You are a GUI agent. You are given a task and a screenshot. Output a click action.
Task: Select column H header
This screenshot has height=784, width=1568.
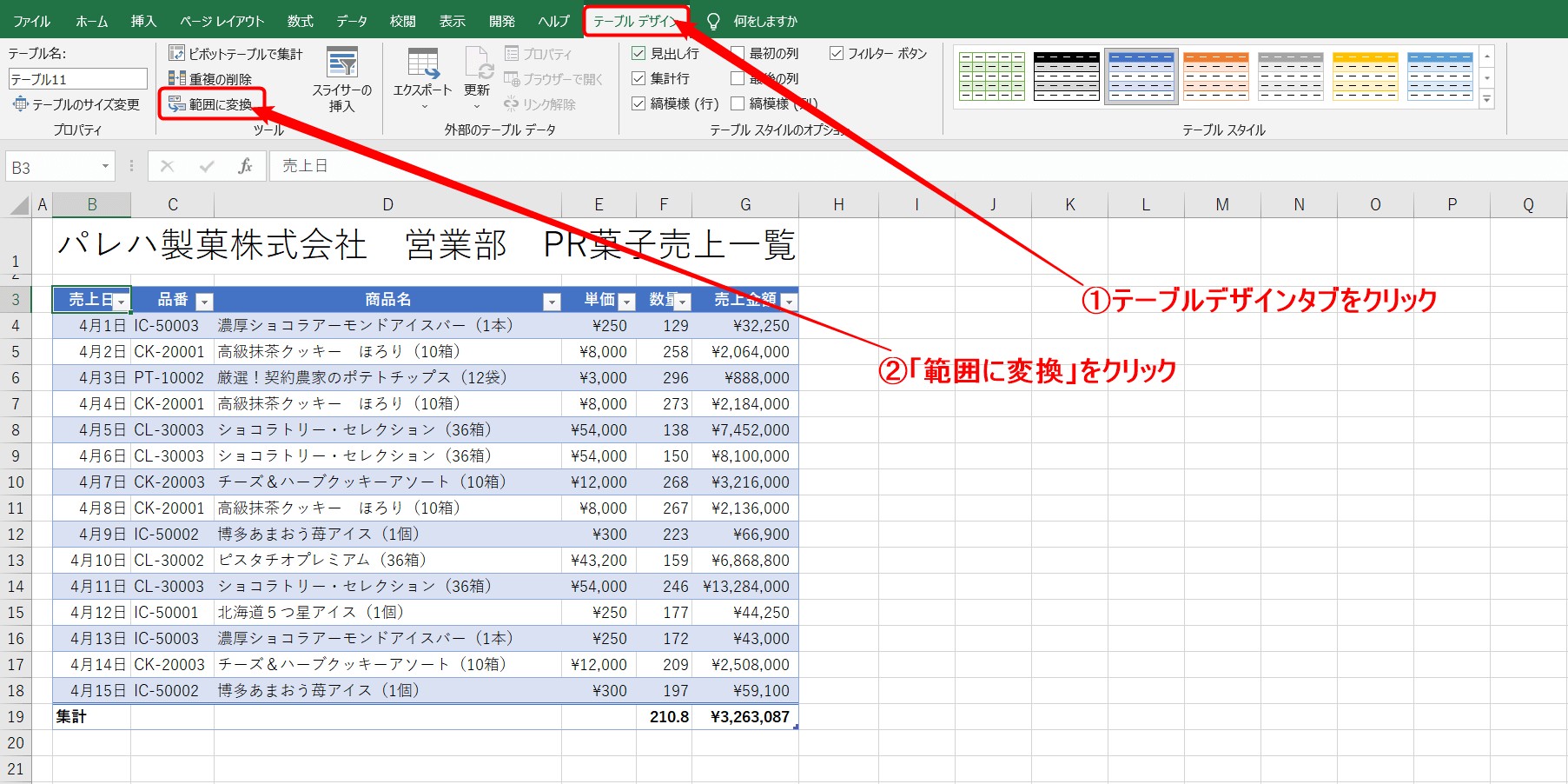click(x=838, y=205)
